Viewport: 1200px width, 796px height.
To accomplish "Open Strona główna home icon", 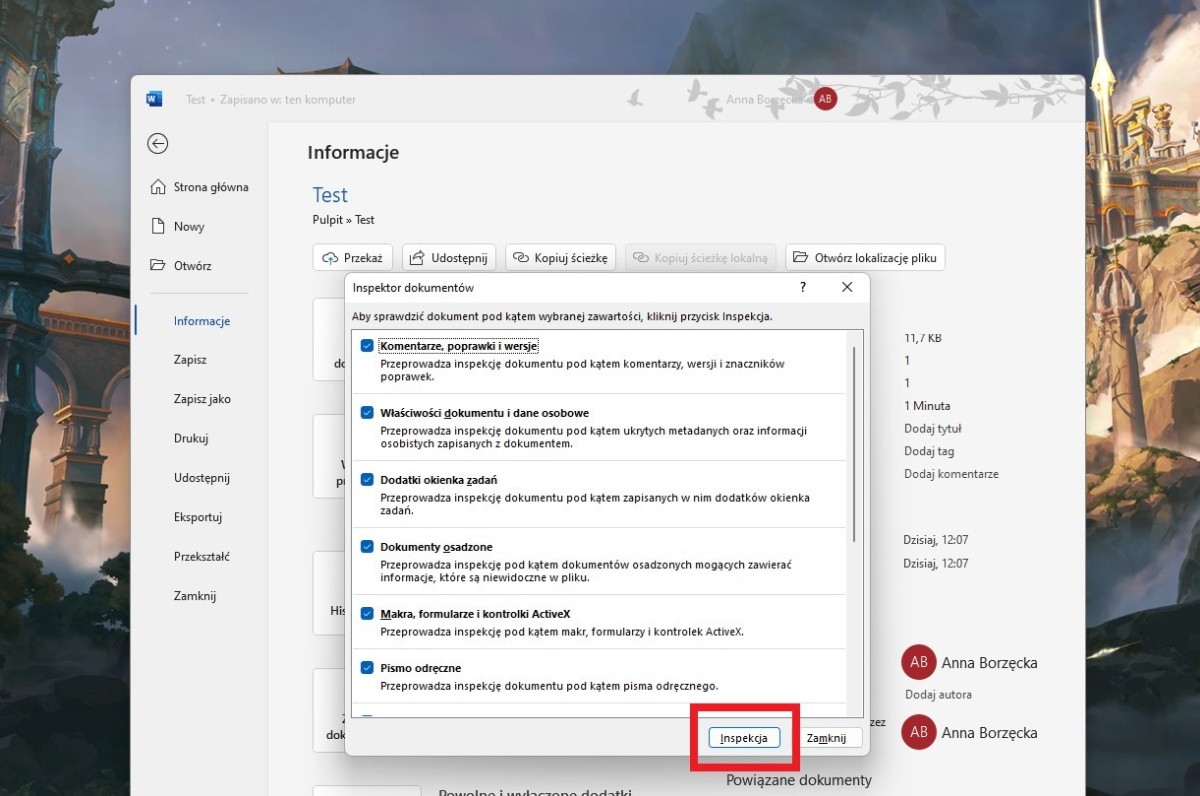I will coord(158,187).
